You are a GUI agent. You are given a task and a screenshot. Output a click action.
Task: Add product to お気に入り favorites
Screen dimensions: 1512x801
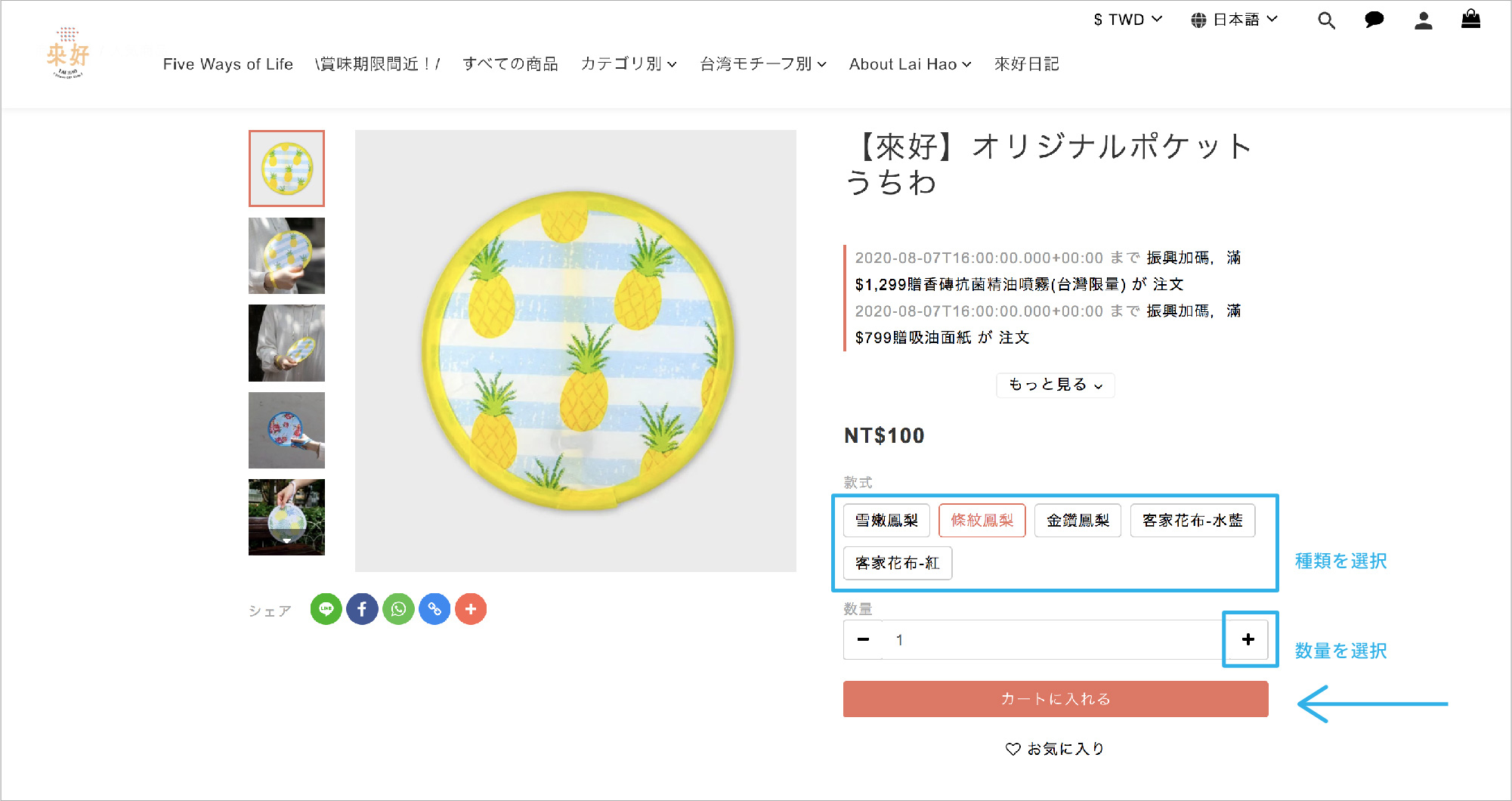pos(1055,749)
